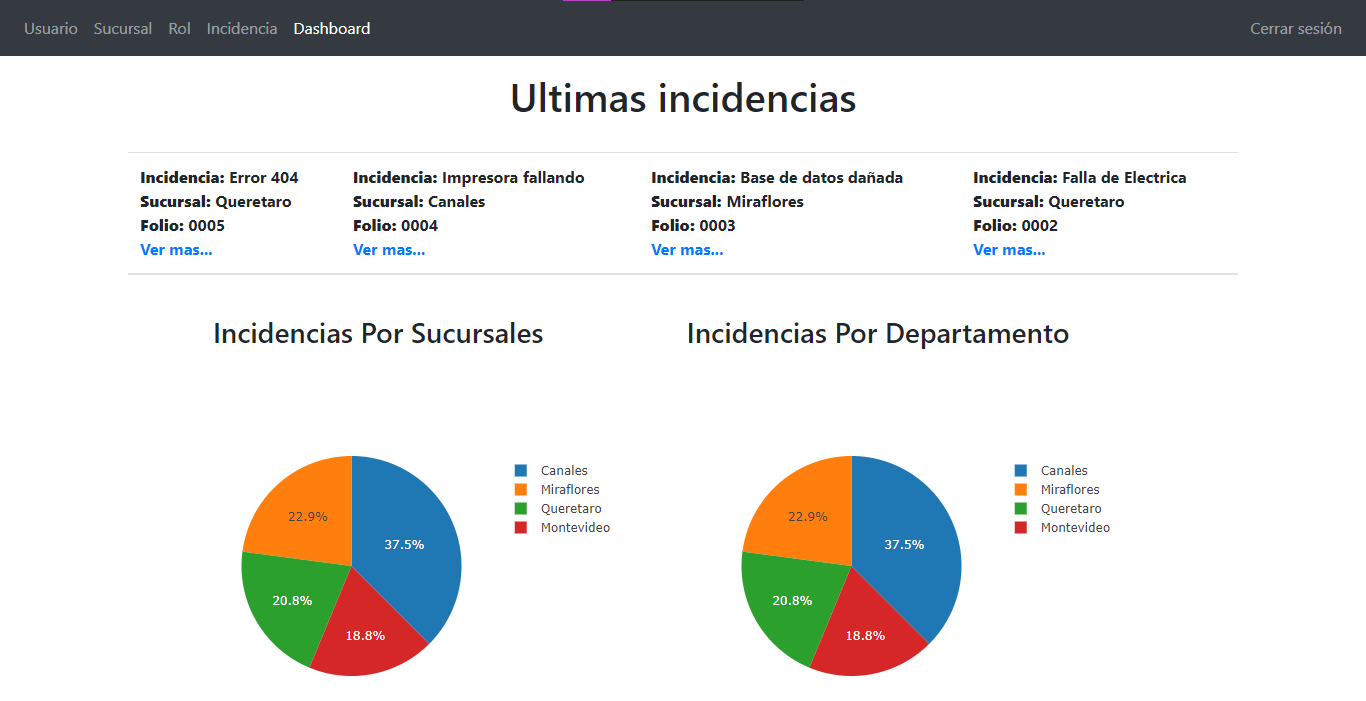The height and width of the screenshot is (701, 1366).
Task: Select the Dashboard tab in navbar
Action: click(332, 29)
